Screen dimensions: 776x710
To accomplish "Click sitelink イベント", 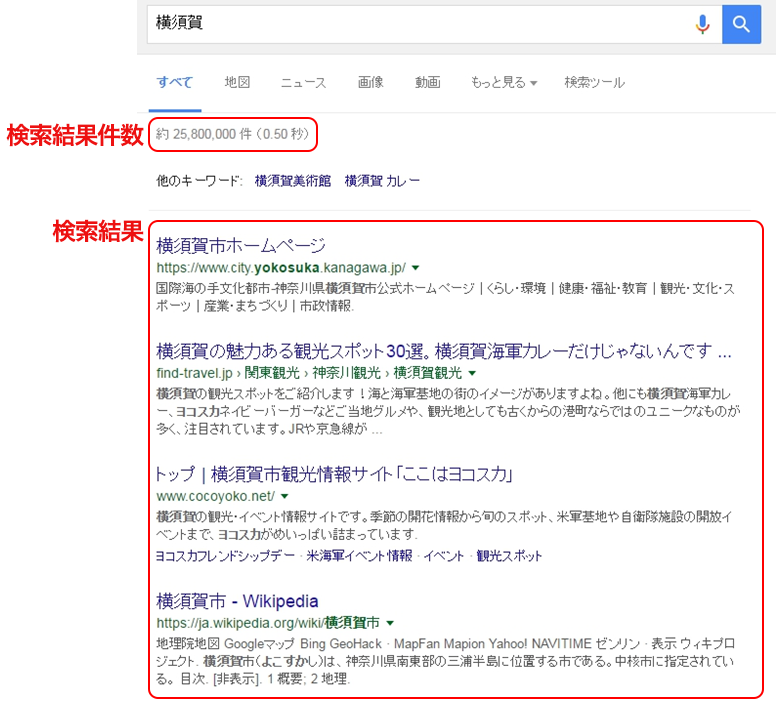I will coord(443,556).
